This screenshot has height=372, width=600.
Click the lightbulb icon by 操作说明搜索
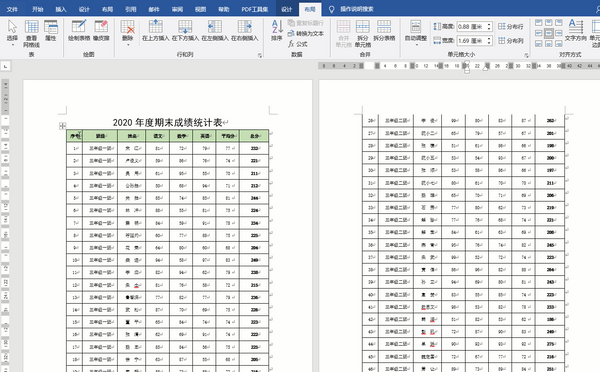tap(331, 9)
